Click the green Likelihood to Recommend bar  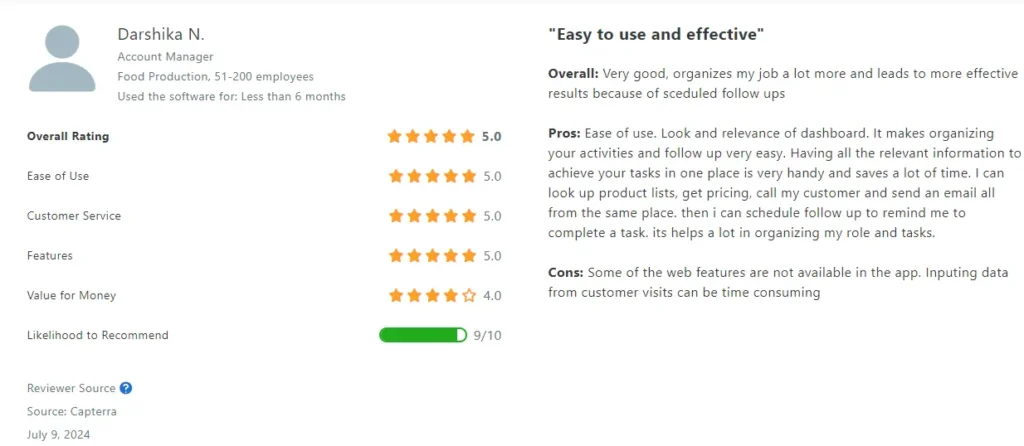(x=422, y=335)
